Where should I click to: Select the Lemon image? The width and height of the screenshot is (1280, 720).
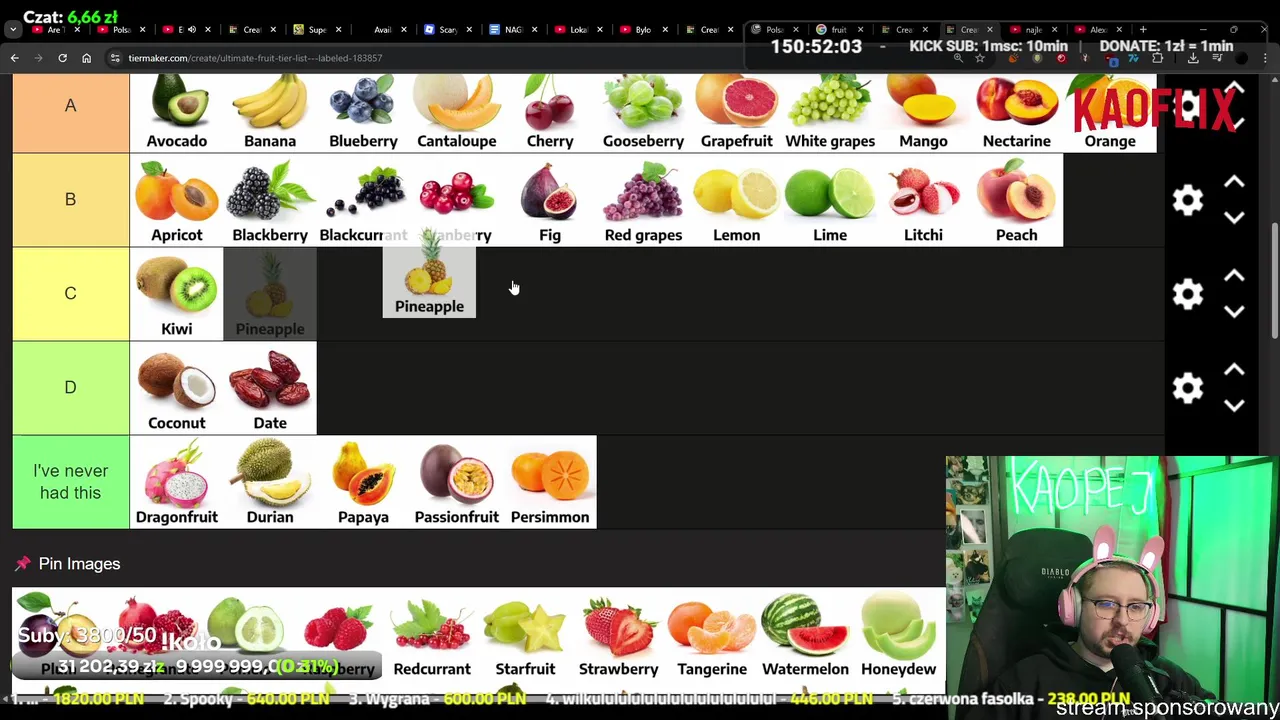(x=736, y=200)
